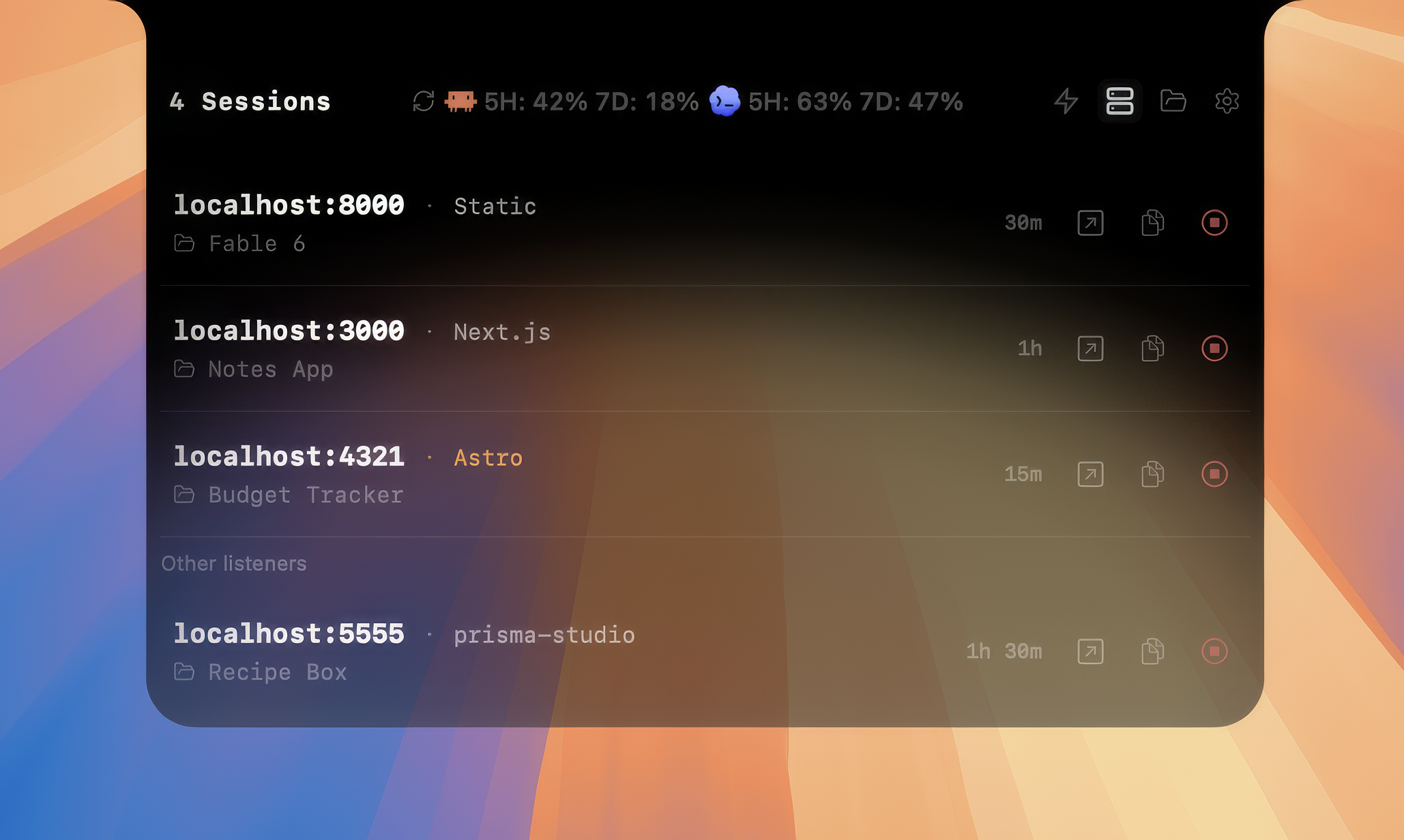Screen dimensions: 1404x840
Task: Stop the prisma-studio listener
Action: (x=1214, y=651)
